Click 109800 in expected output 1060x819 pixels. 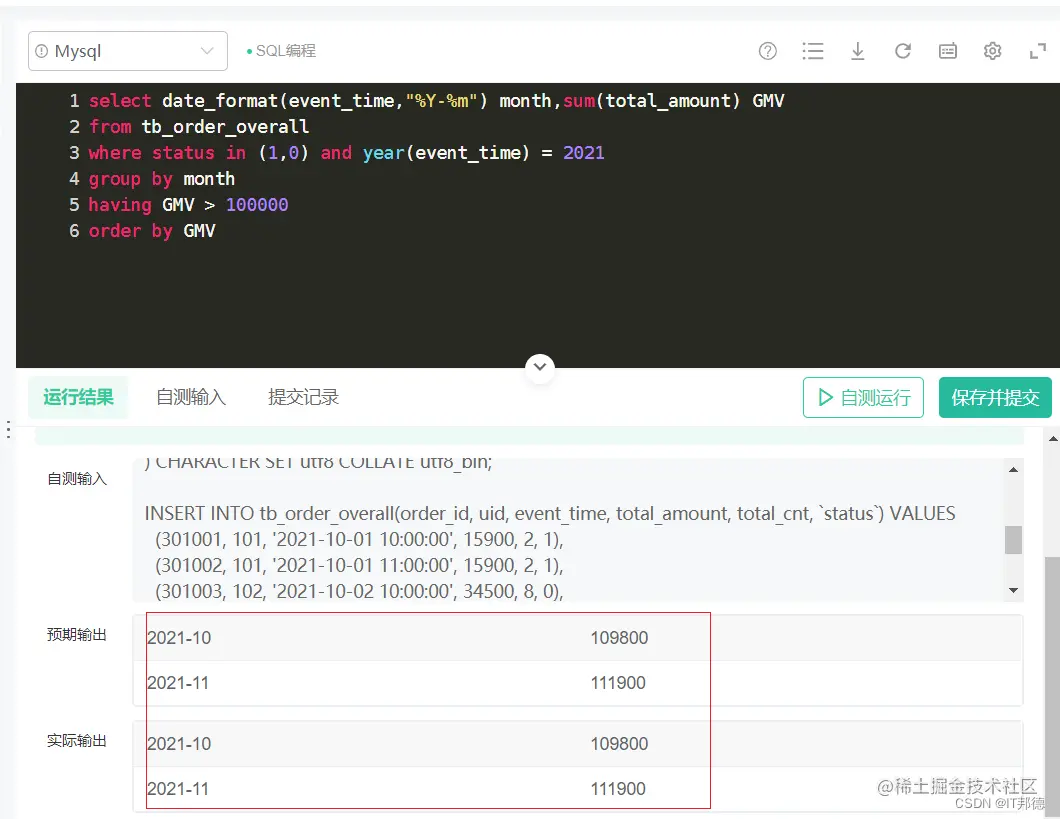[619, 638]
